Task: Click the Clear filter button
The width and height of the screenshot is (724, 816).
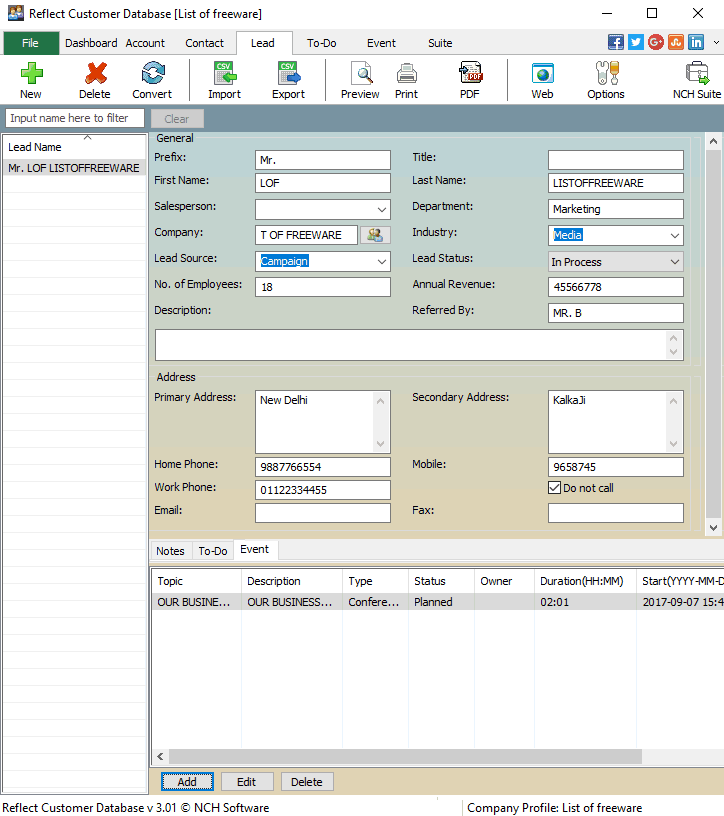Action: coord(177,119)
